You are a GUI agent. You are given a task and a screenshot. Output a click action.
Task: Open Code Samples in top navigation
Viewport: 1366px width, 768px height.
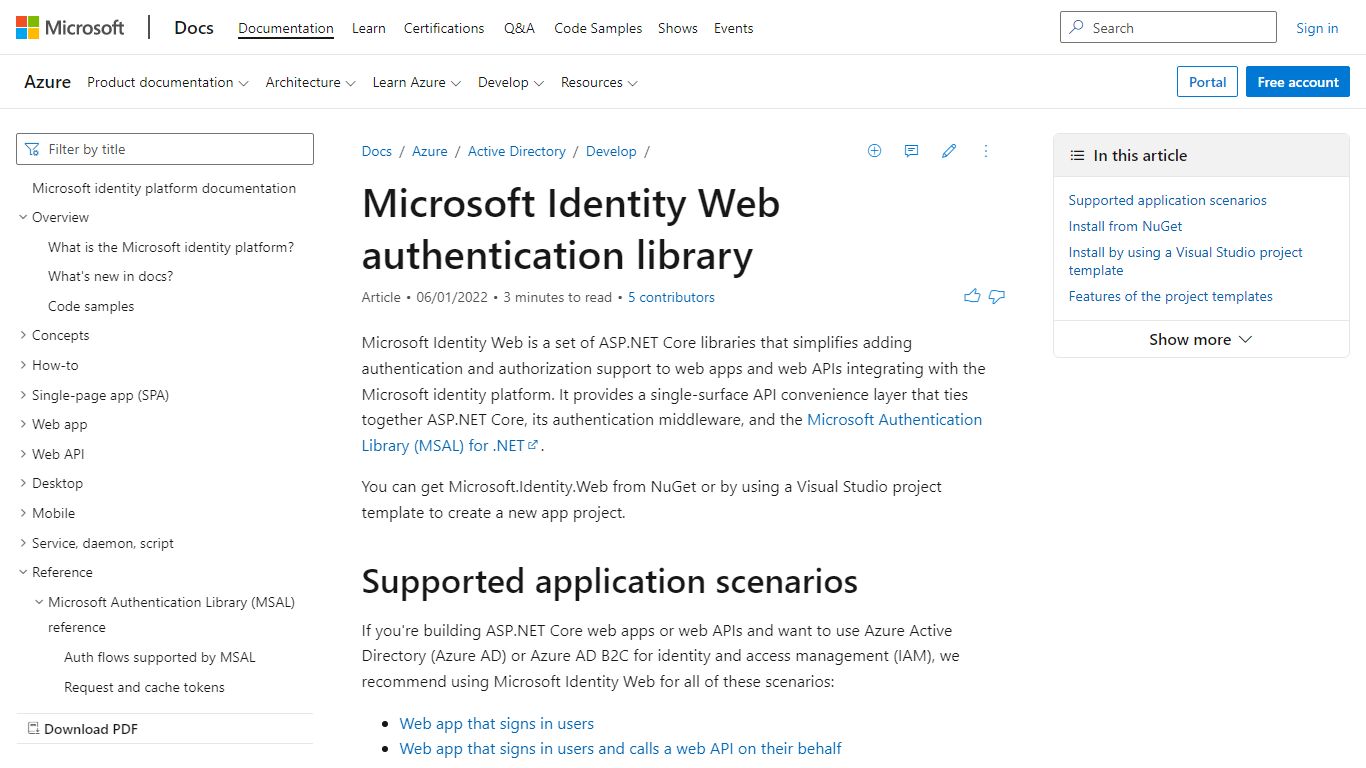pos(598,28)
